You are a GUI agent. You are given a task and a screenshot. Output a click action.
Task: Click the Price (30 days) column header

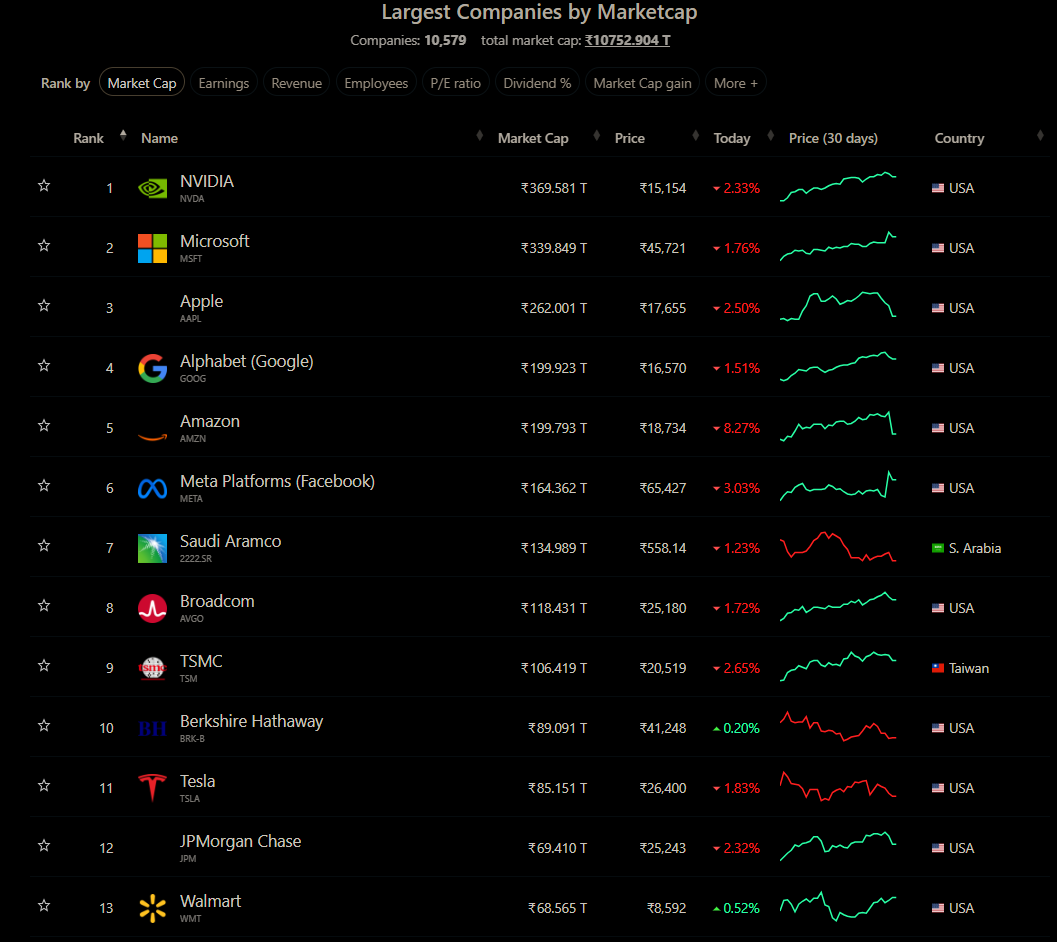[833, 138]
